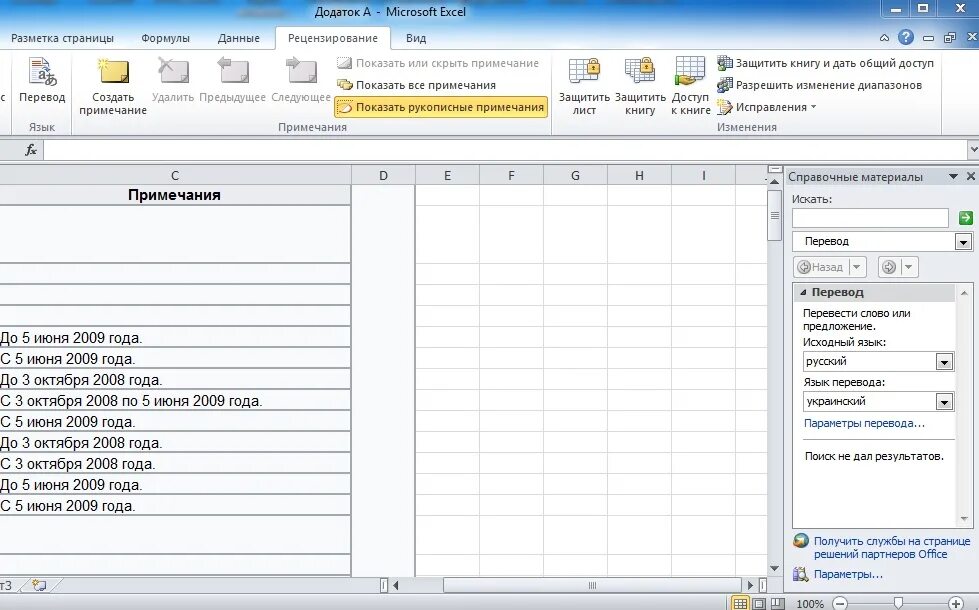The height and width of the screenshot is (610, 979).
Task: Switch to Normal view in status bar
Action: tap(740, 604)
